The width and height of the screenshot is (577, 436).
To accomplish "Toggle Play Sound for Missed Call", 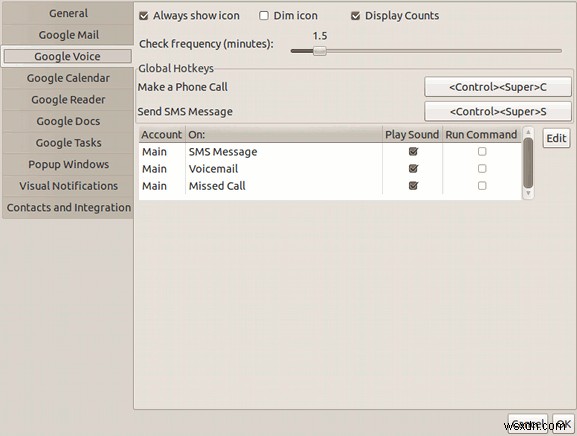I will (x=413, y=185).
